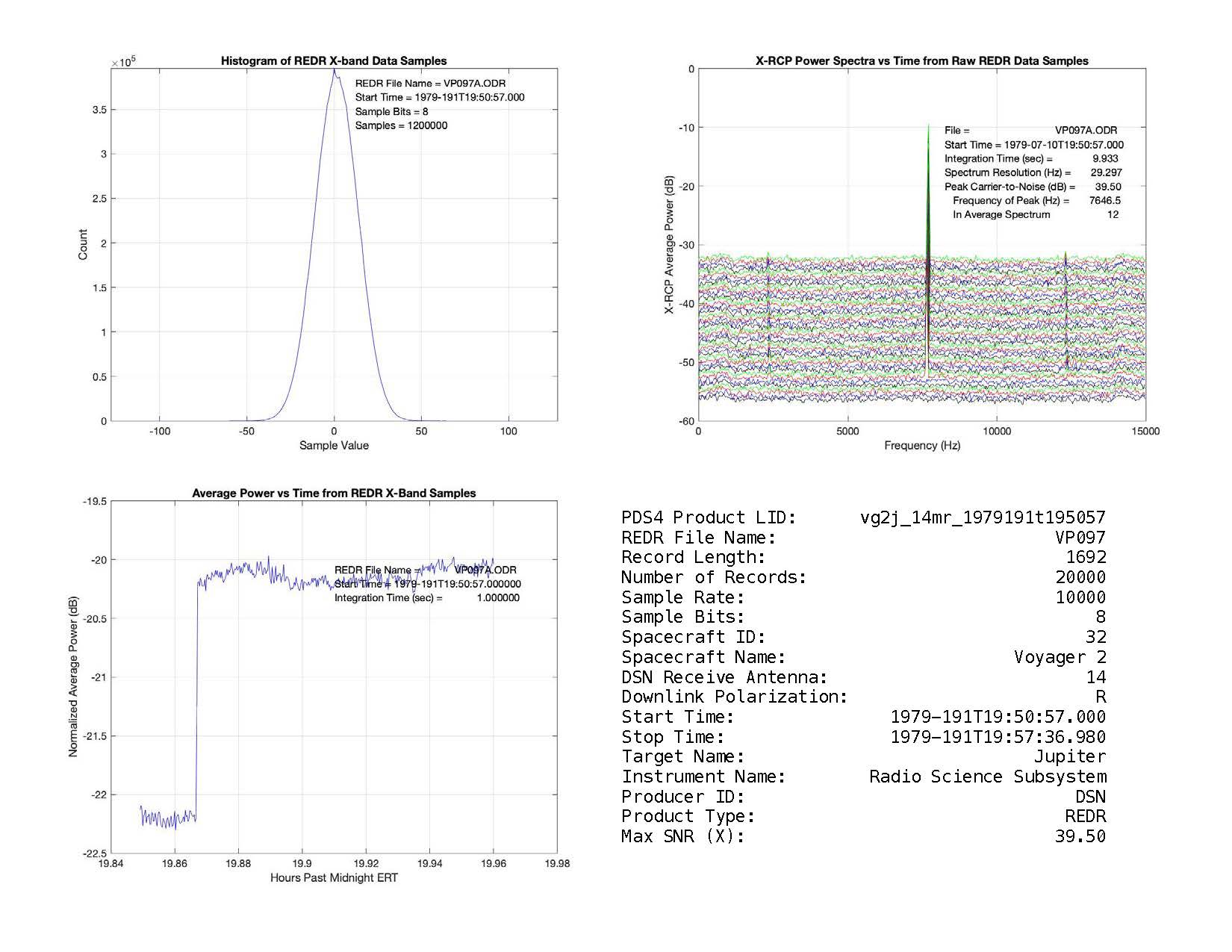Click the 'Sample Value' x-axis label
This screenshot has width=1232, height=952.
[x=334, y=446]
